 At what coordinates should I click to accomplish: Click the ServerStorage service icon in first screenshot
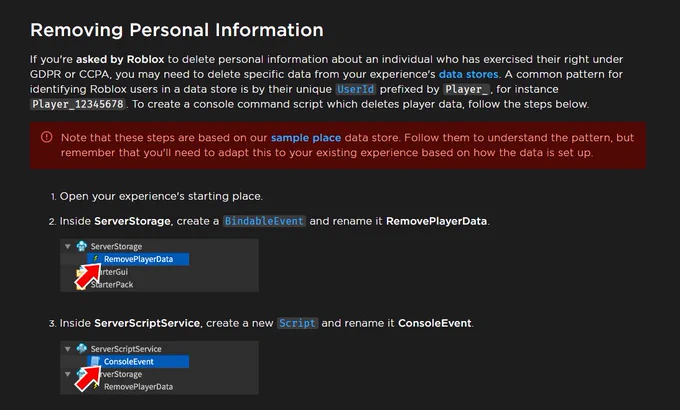tap(82, 246)
